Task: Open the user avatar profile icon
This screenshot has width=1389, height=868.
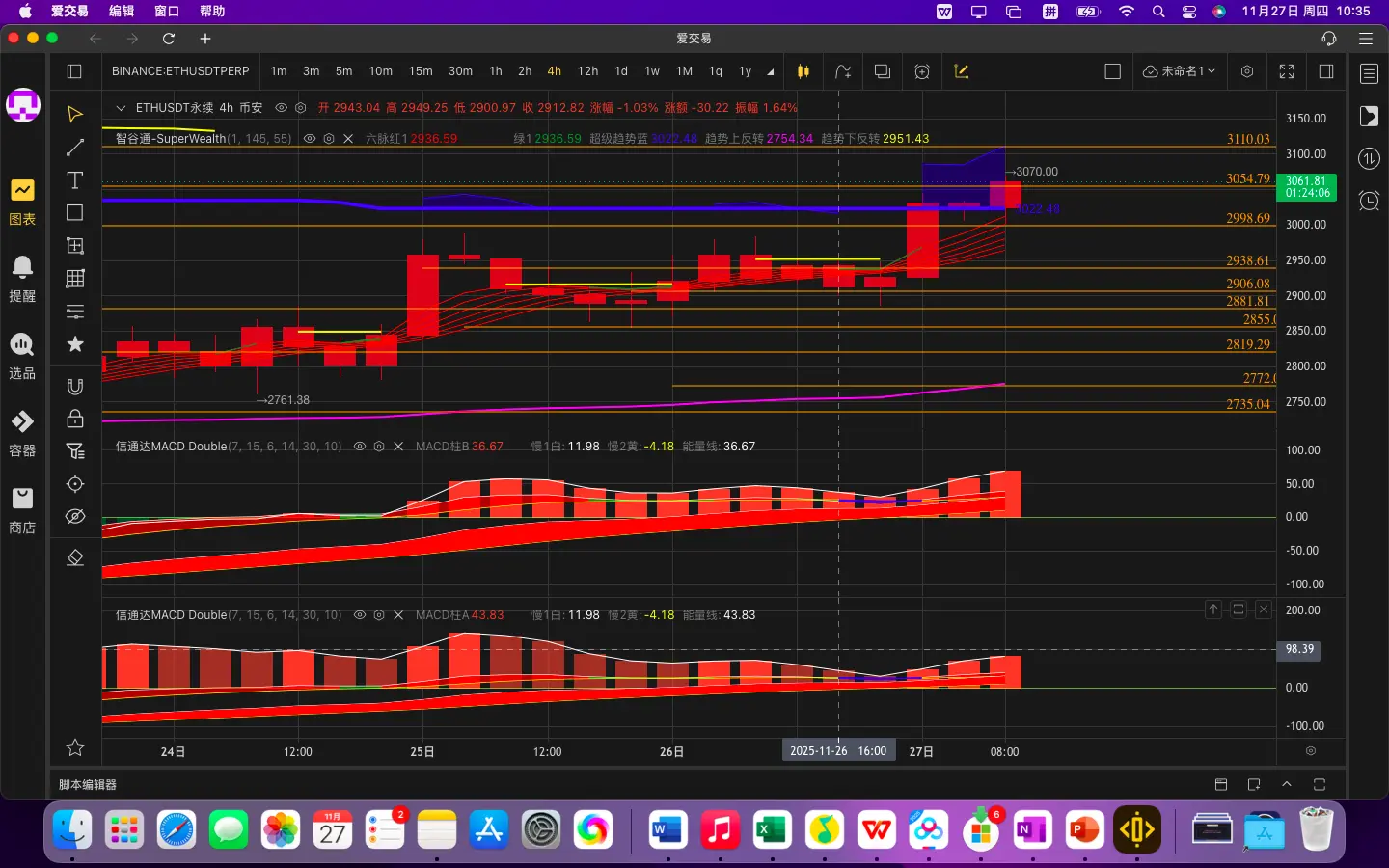Action: (x=22, y=105)
